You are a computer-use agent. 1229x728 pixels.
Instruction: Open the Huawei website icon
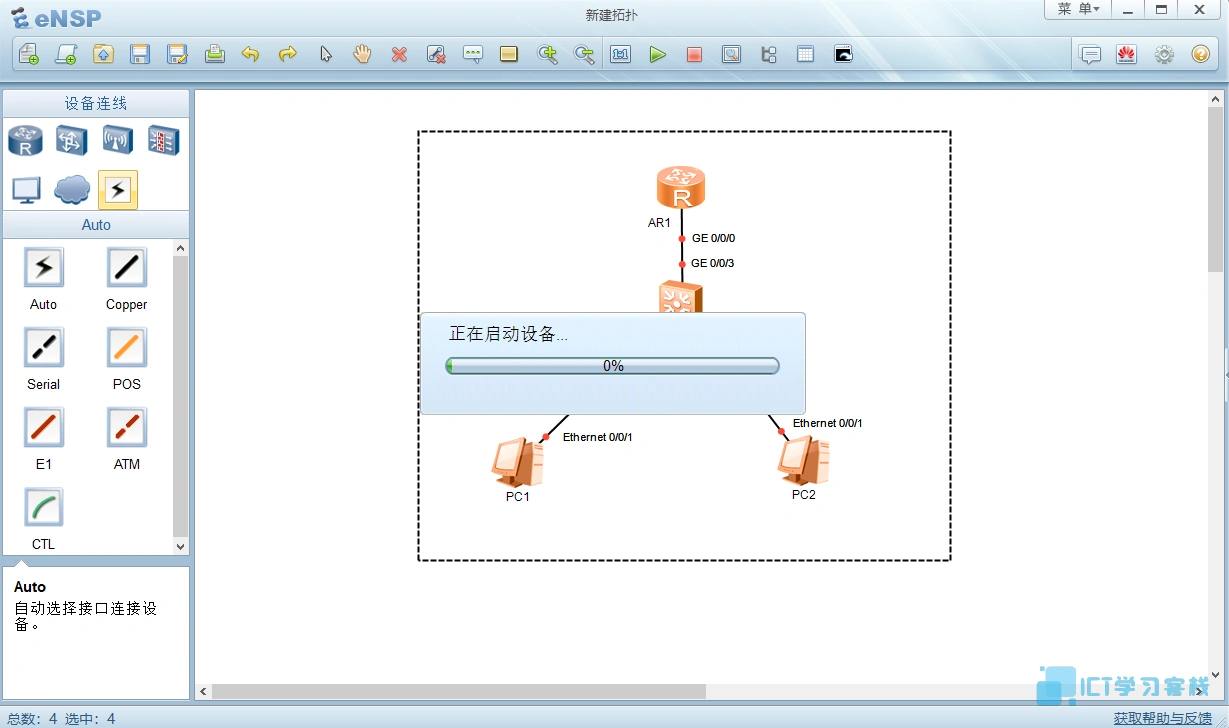(x=1127, y=54)
